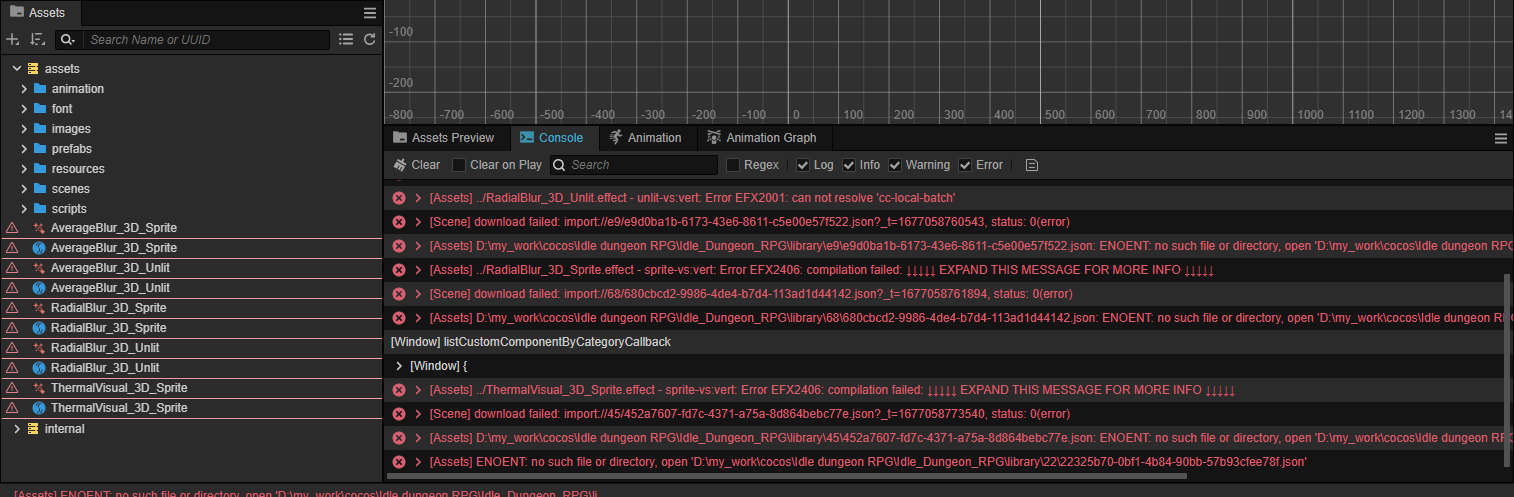Expand the prefabs folder
Image resolution: width=1514 pixels, height=497 pixels.
click(25, 149)
